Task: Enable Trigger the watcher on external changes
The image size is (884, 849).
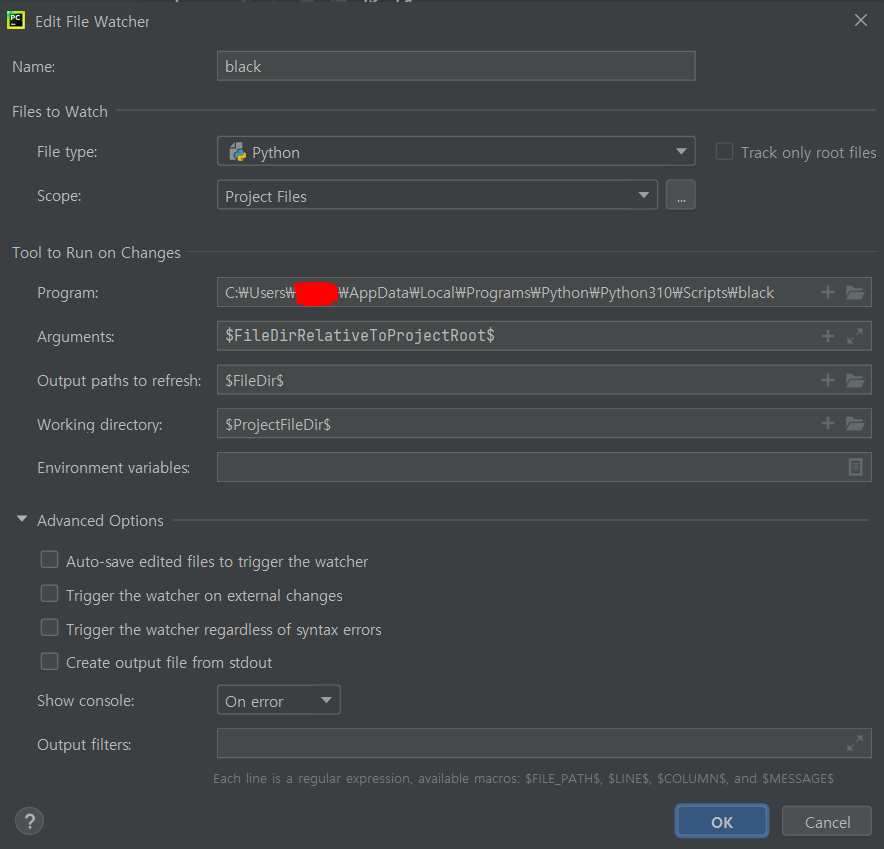Action: [x=50, y=594]
